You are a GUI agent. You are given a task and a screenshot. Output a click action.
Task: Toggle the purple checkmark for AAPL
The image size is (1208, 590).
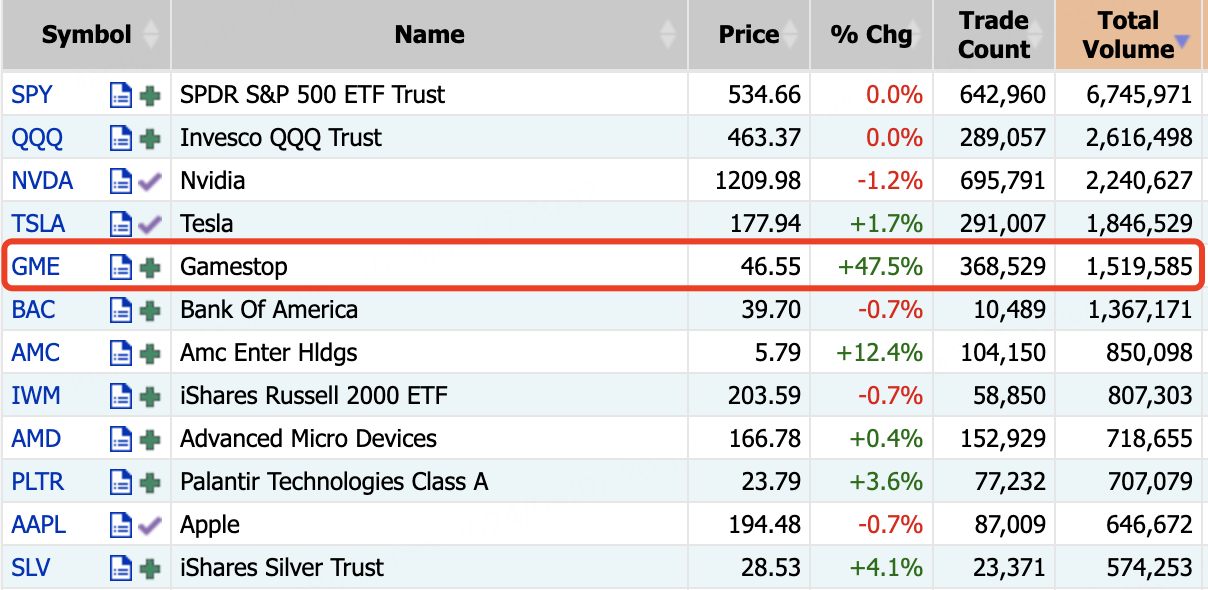pos(150,526)
